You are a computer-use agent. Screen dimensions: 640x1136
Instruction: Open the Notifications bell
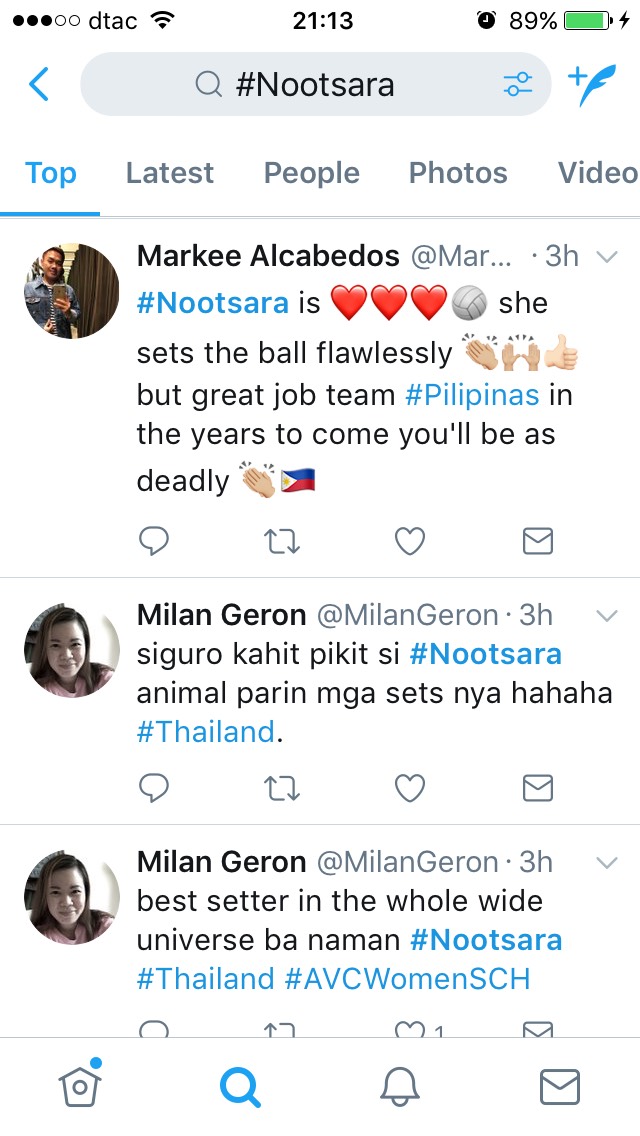(x=400, y=1085)
